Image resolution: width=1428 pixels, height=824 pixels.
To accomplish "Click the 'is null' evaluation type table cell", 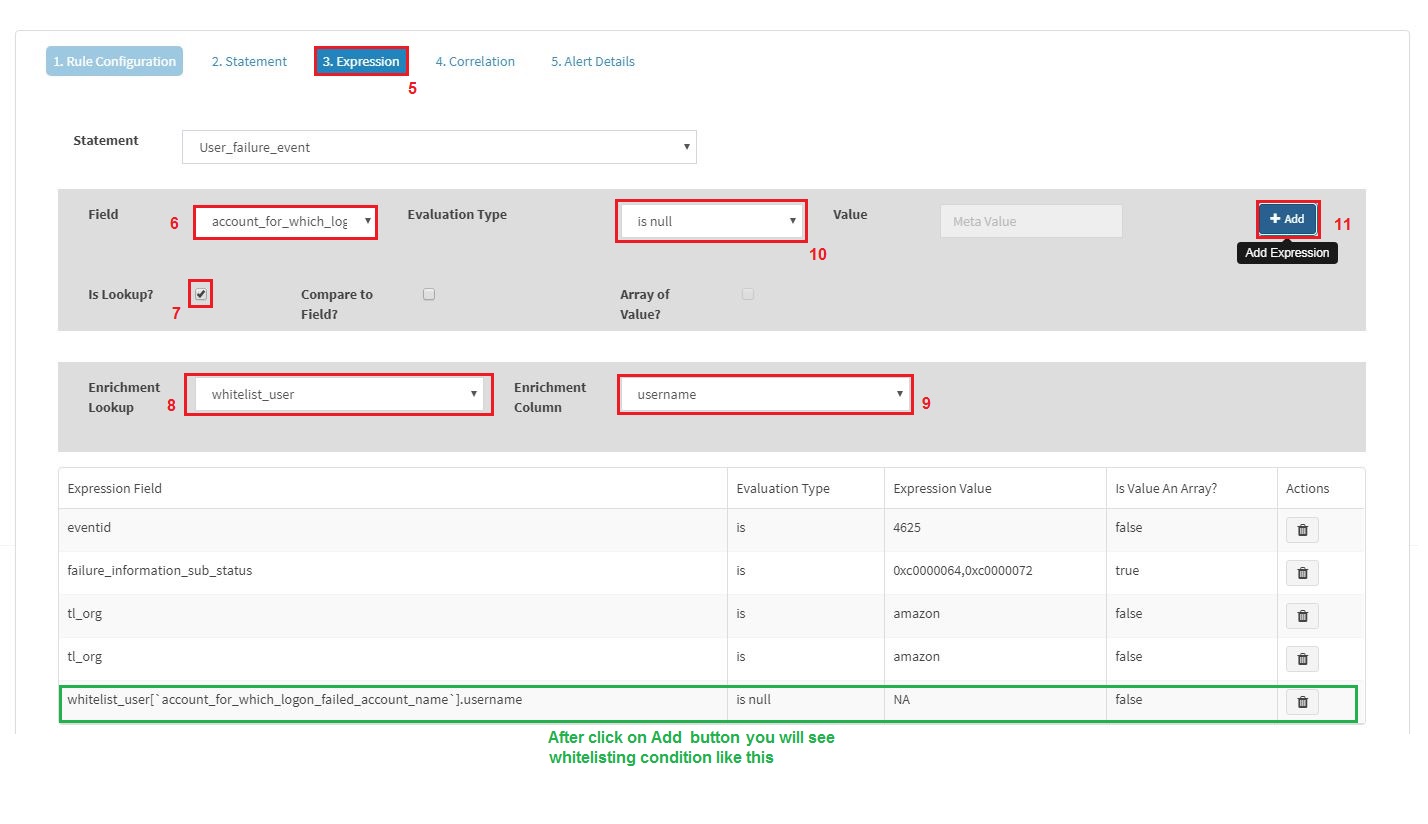I will coord(806,702).
